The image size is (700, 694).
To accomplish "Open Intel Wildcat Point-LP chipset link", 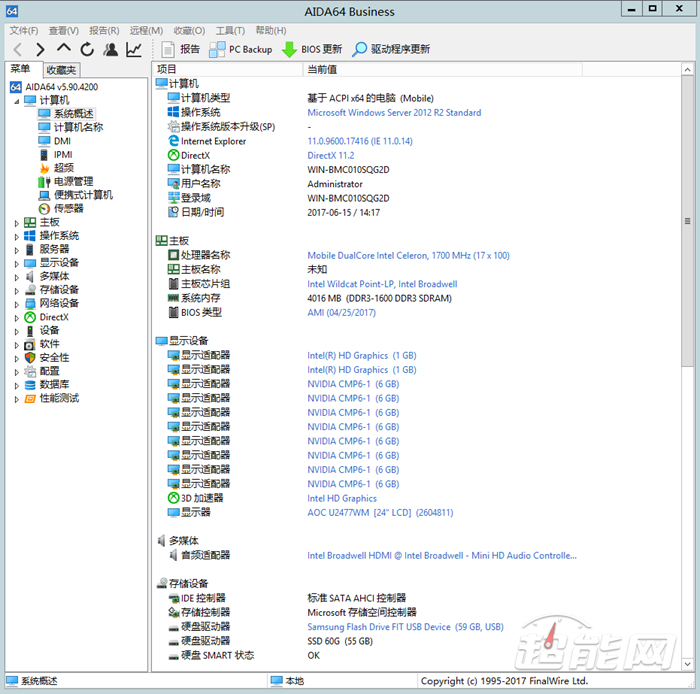I will pos(382,284).
